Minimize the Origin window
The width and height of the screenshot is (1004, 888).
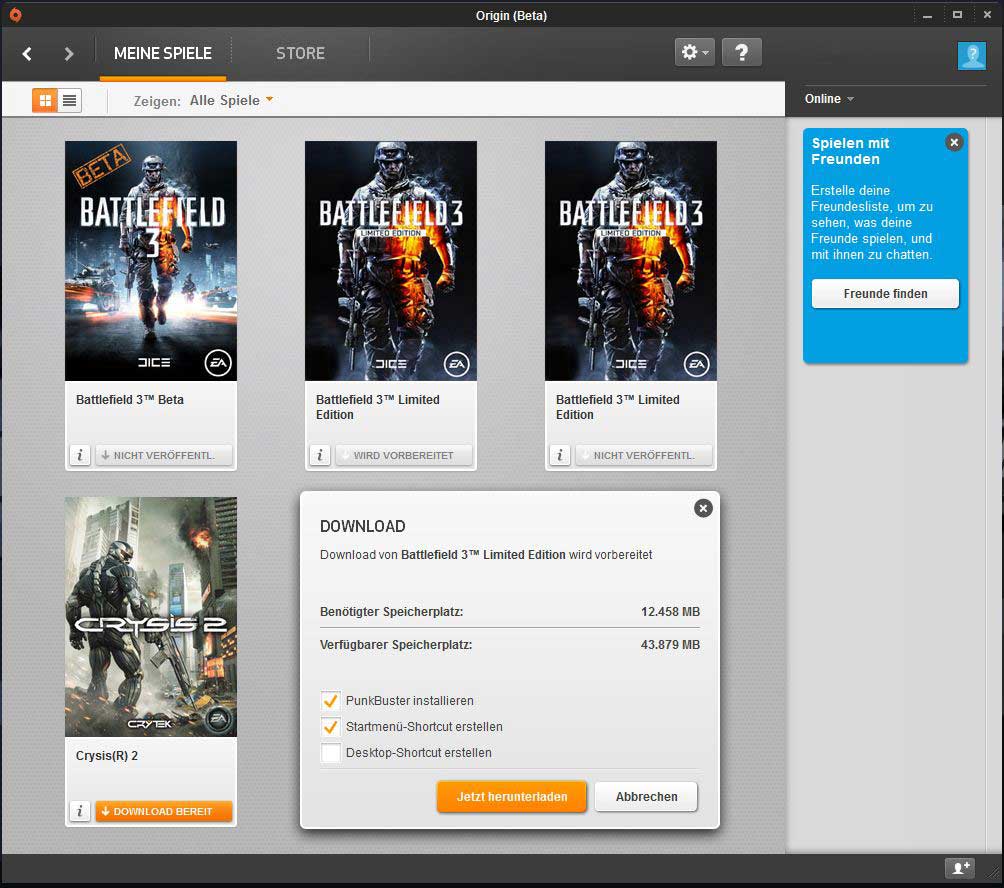[x=927, y=15]
